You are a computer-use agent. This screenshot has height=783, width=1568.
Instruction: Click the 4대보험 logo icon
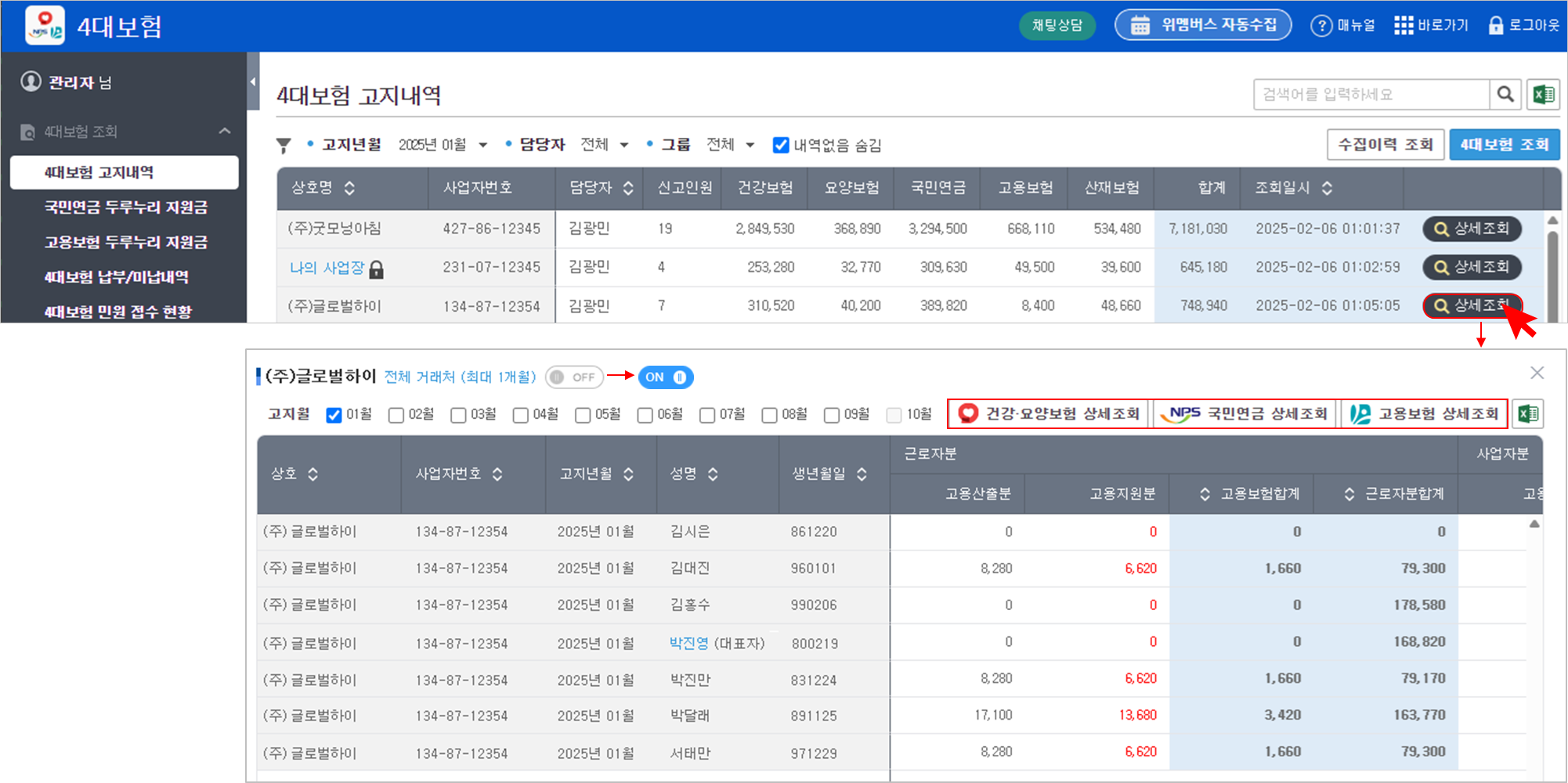point(45,26)
